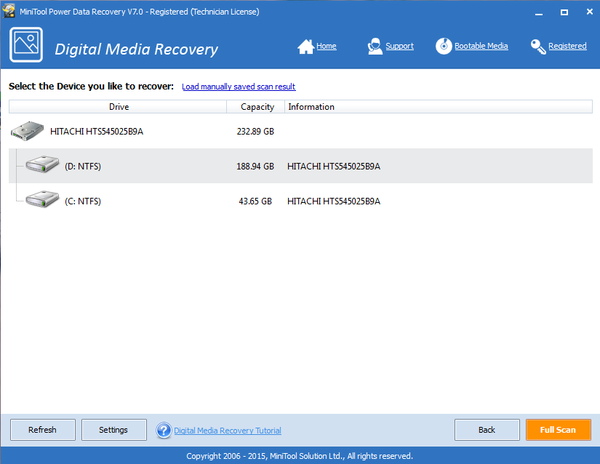Screen dimensions: 600x464
Task: Select the HITACHI HTS545025B9A disk row
Action: [x=301, y=131]
